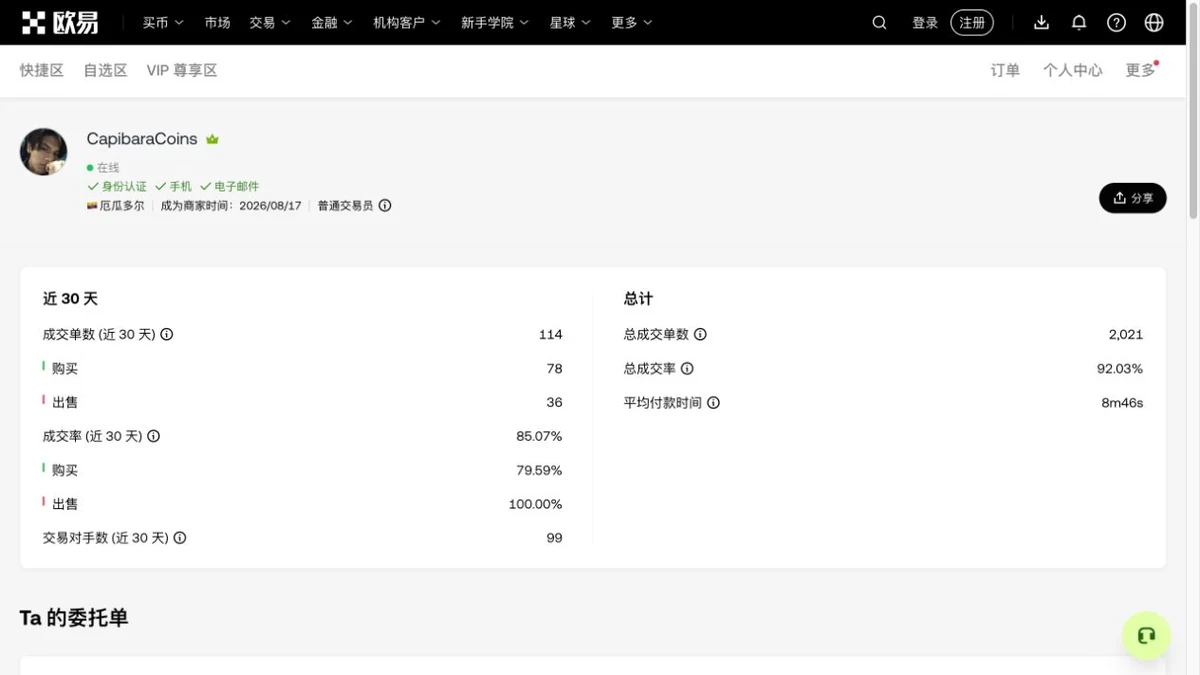The width and height of the screenshot is (1200, 675).
Task: Click the 99 counterparties value
Action: pyautogui.click(x=554, y=538)
